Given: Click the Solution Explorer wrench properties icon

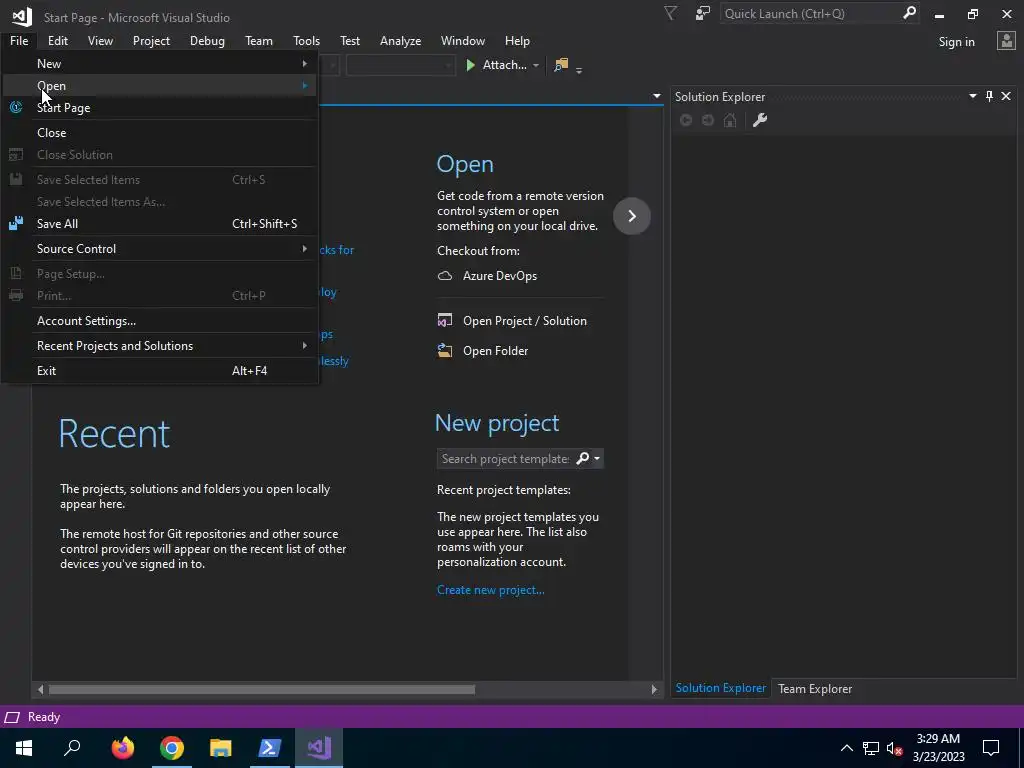Looking at the screenshot, I should pos(760,120).
